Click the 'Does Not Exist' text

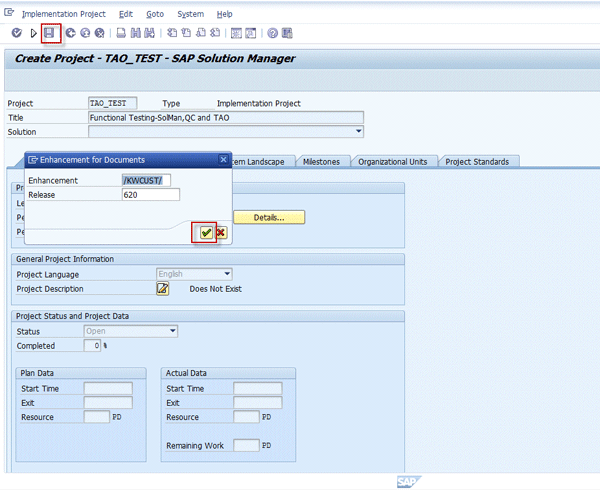point(215,289)
